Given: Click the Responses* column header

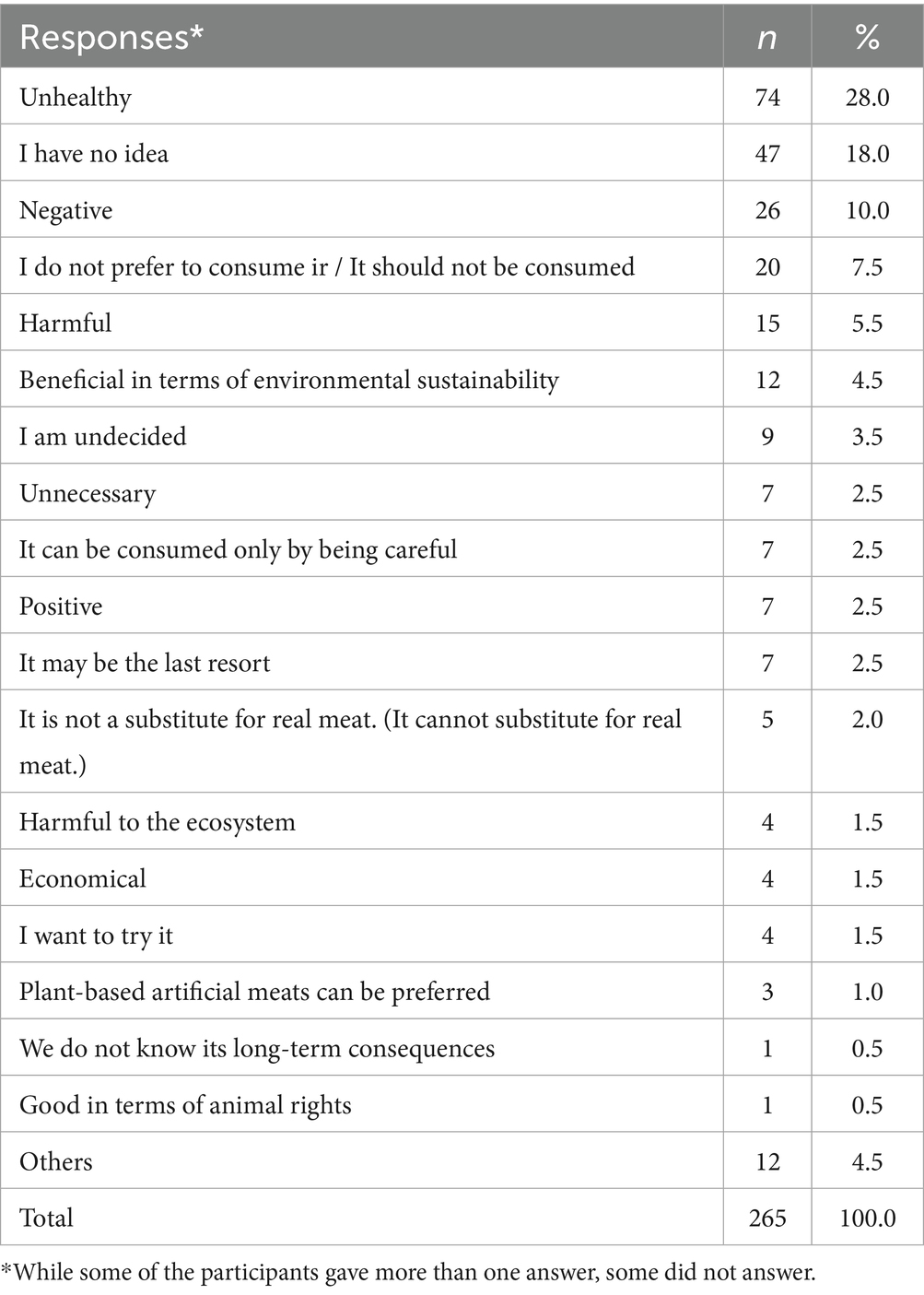Looking at the screenshot, I should pos(111,37).
